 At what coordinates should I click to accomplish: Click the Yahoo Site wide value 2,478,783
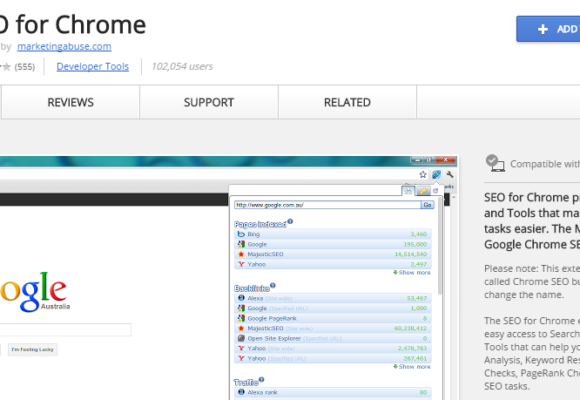pyautogui.click(x=412, y=349)
